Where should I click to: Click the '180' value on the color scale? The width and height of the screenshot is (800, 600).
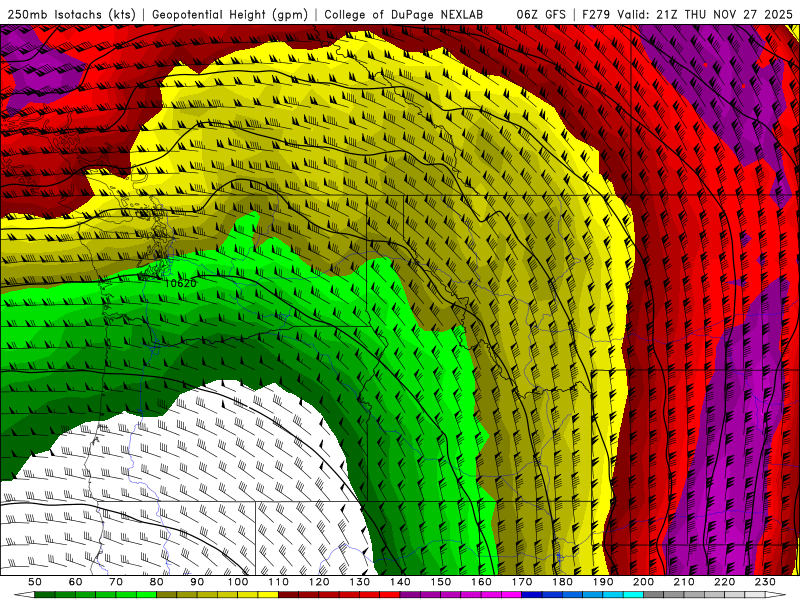point(562,582)
